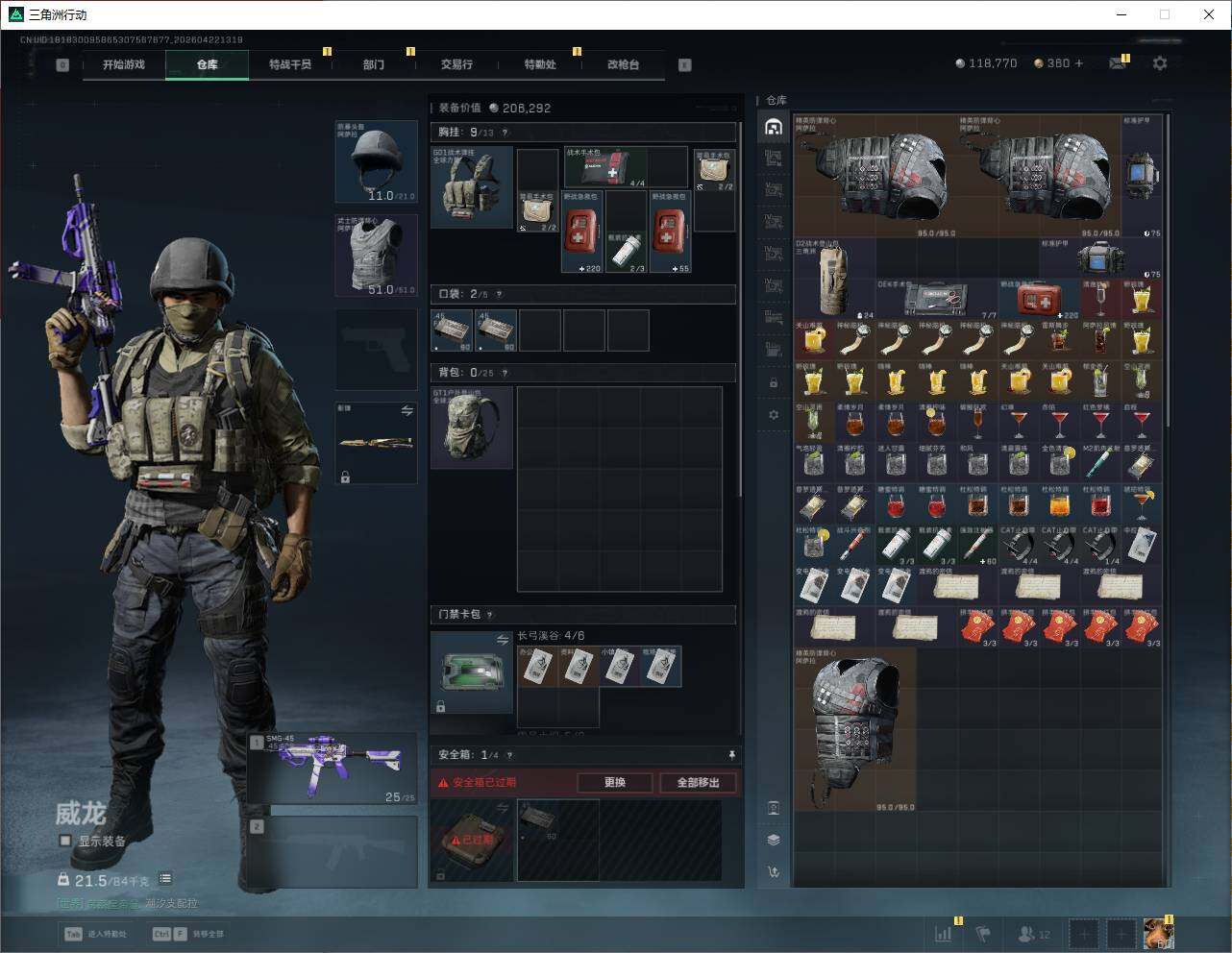Click the help icon next to 背包
This screenshot has height=953, width=1232.
(505, 373)
